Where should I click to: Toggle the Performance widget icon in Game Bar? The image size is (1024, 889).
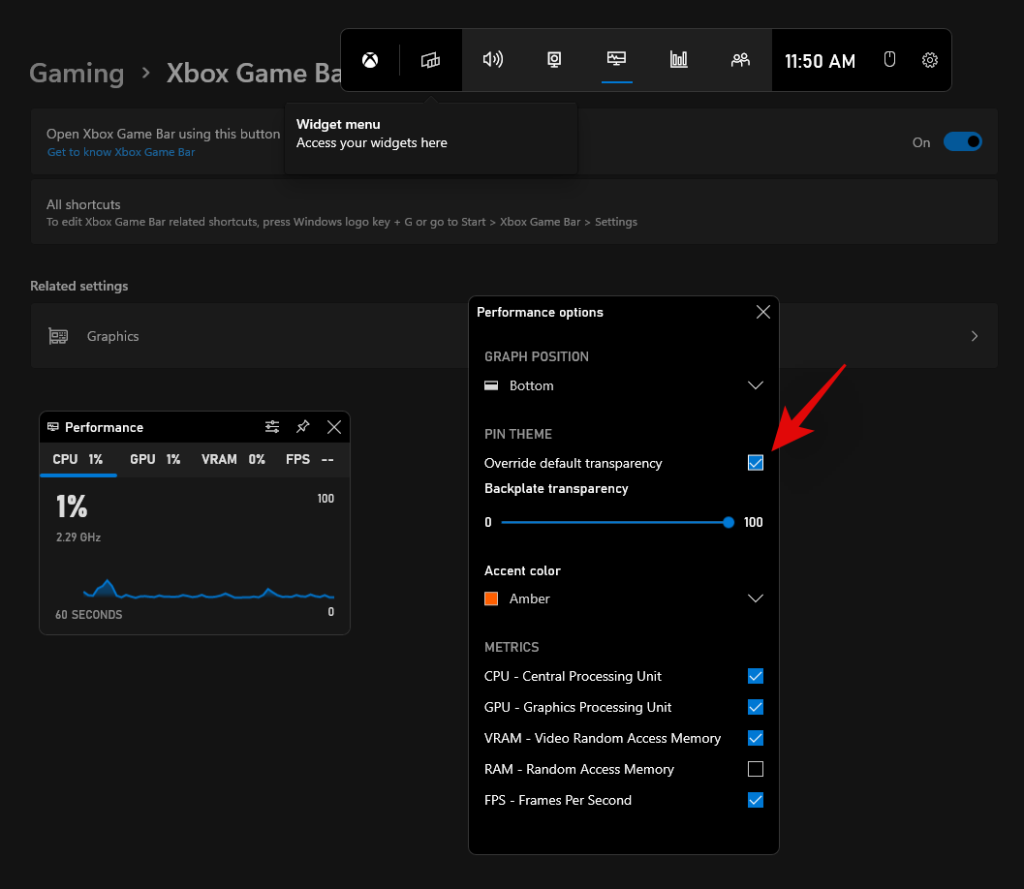(x=616, y=59)
